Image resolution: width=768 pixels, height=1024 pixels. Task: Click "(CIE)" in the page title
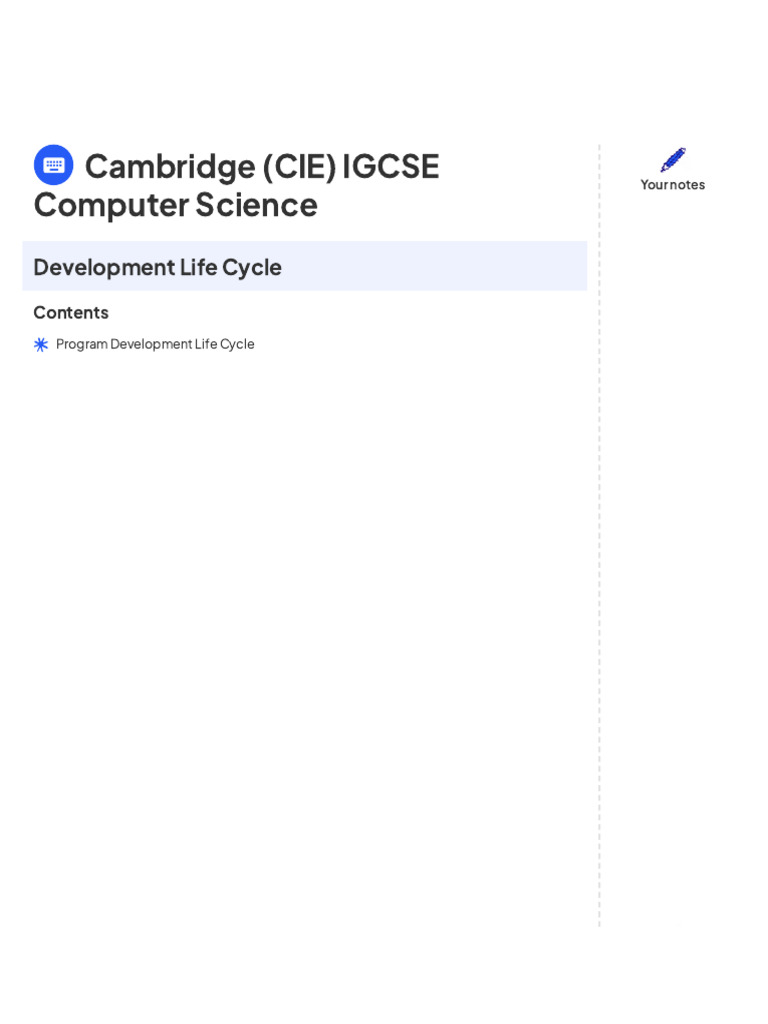pos(298,166)
